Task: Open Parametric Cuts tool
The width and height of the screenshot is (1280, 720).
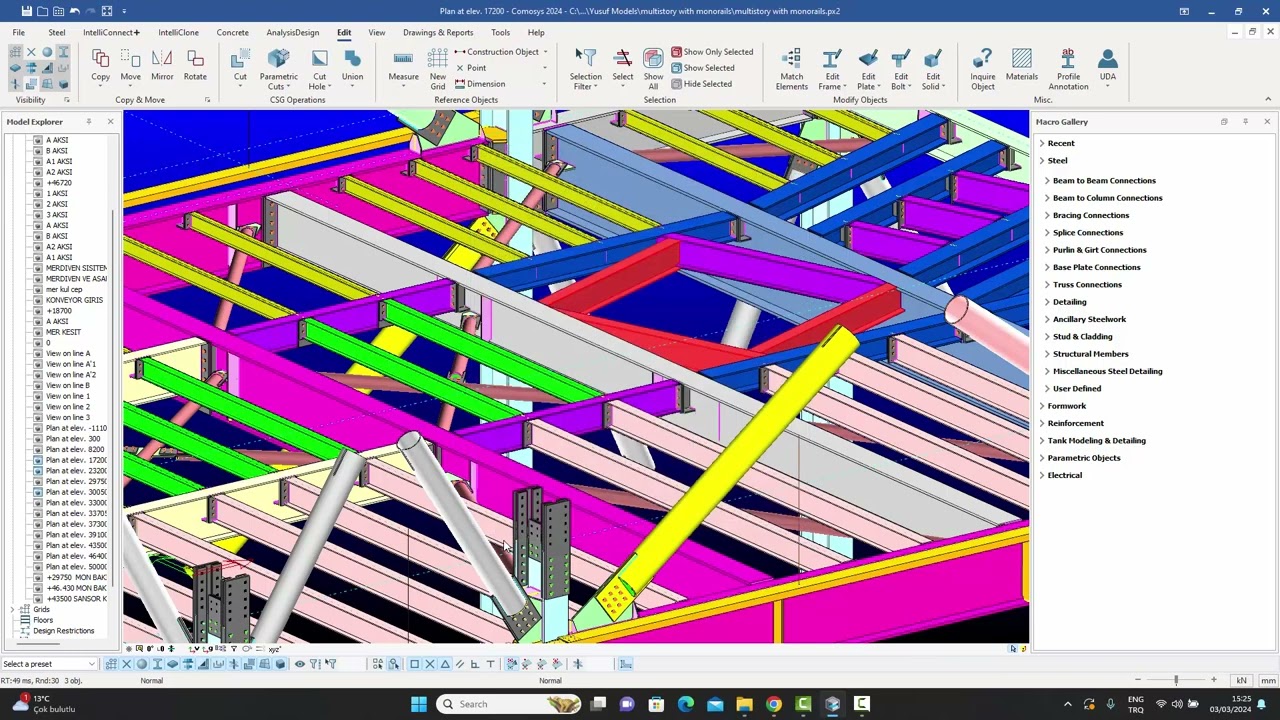Action: 279,69
